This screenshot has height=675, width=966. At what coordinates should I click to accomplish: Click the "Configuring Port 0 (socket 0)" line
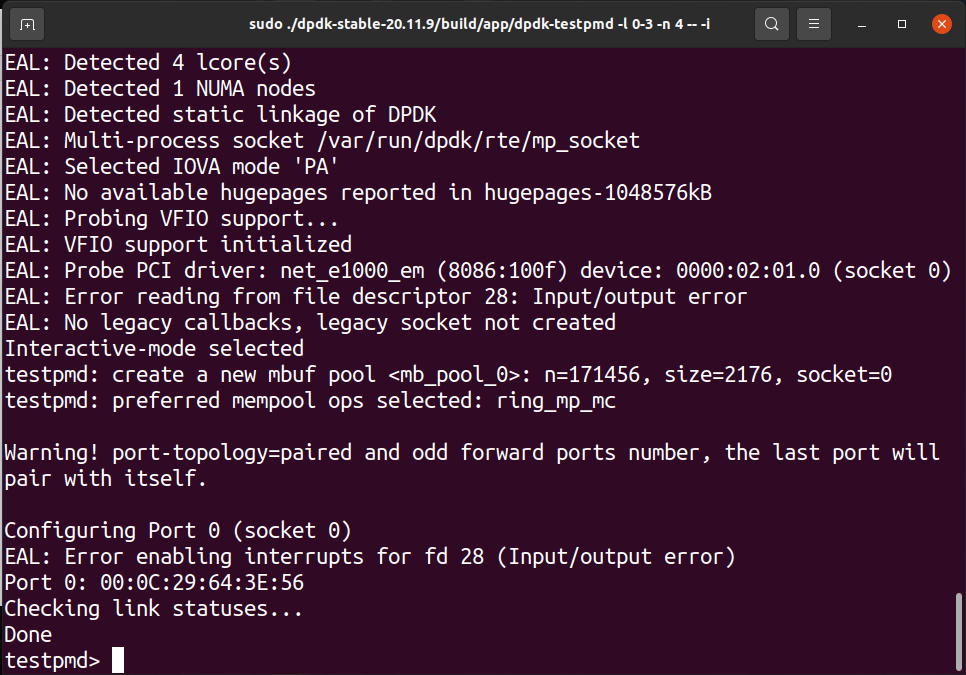(x=178, y=530)
